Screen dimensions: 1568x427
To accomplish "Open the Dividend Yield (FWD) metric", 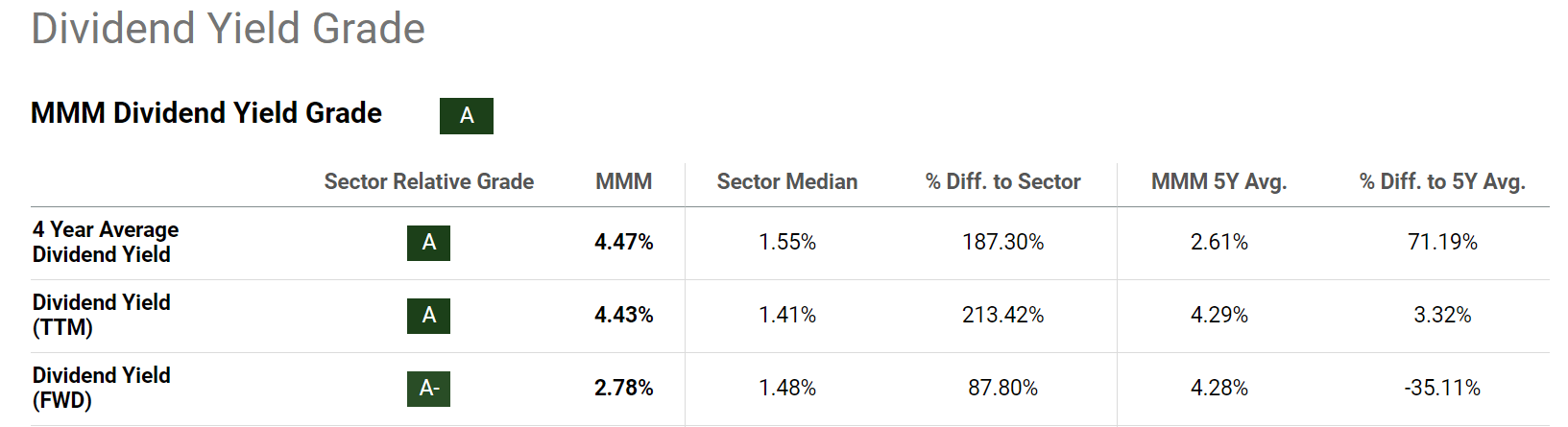I will coord(101,388).
